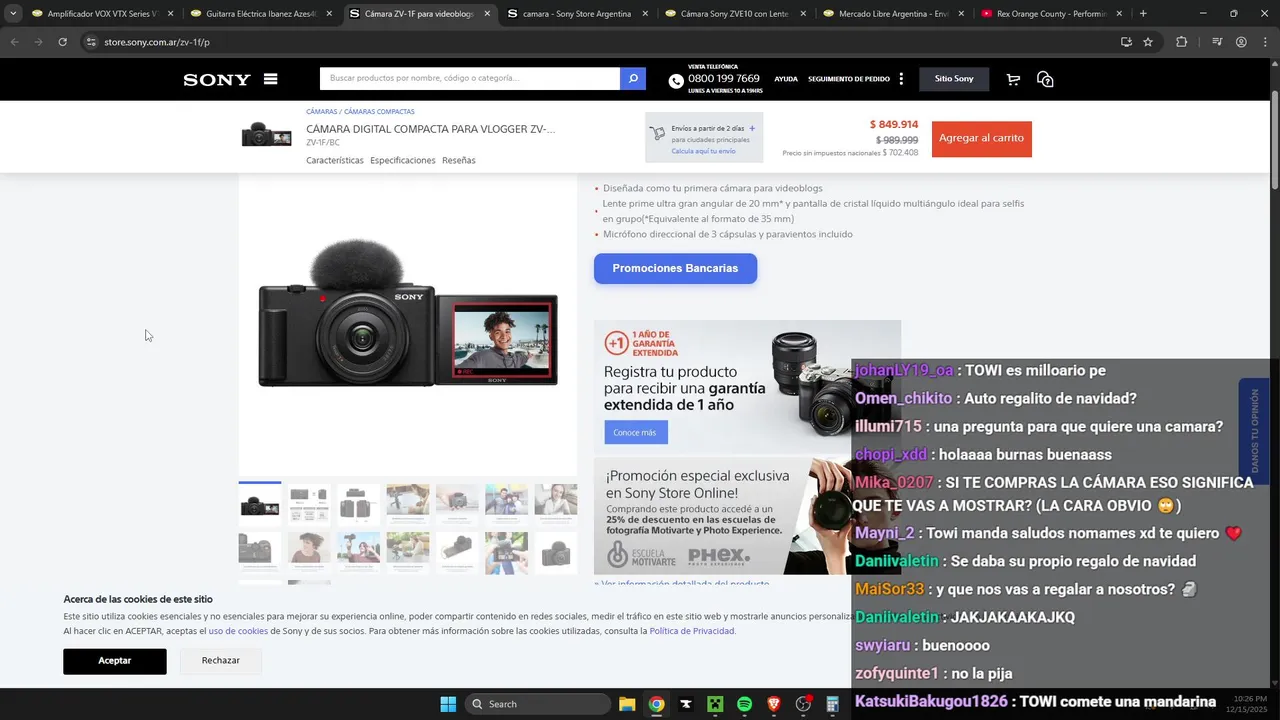Image resolution: width=1280 pixels, height=720 pixels.
Task: Open a new browser tab
Action: point(1143,14)
